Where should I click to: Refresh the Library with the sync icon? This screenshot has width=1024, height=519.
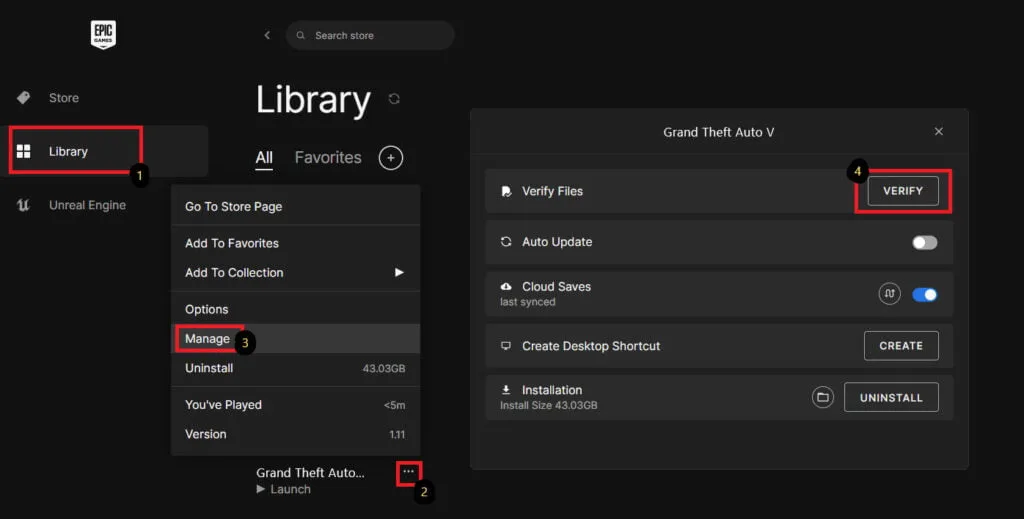394,99
